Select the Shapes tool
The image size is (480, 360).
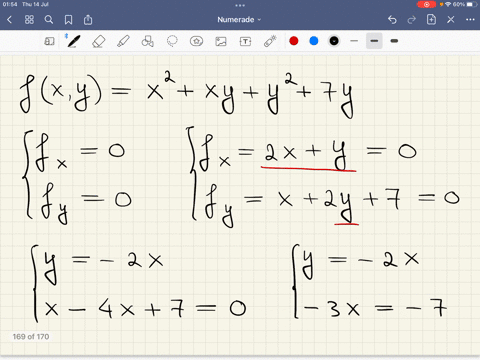pyautogui.click(x=148, y=41)
